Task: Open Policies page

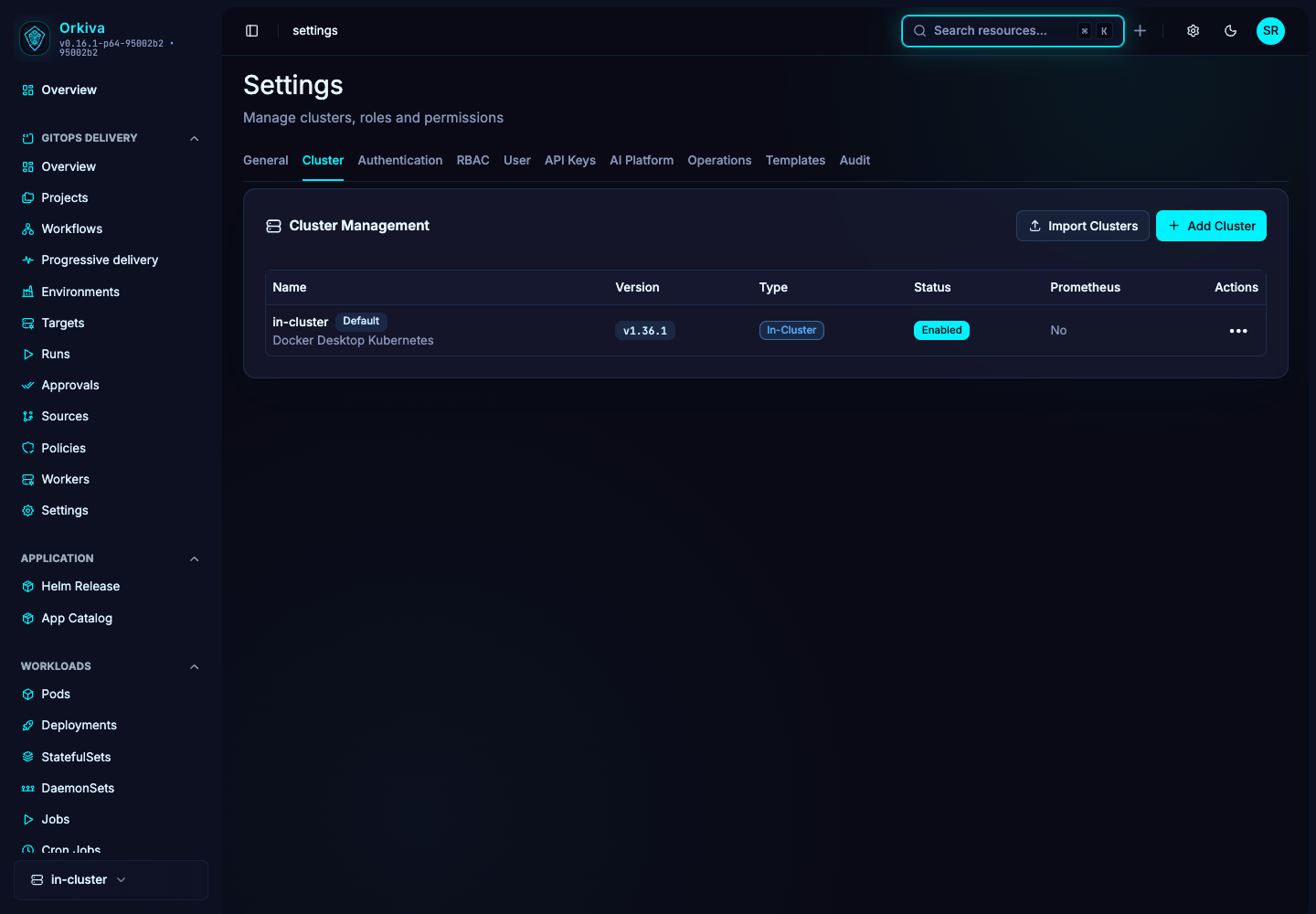Action: (110, 448)
